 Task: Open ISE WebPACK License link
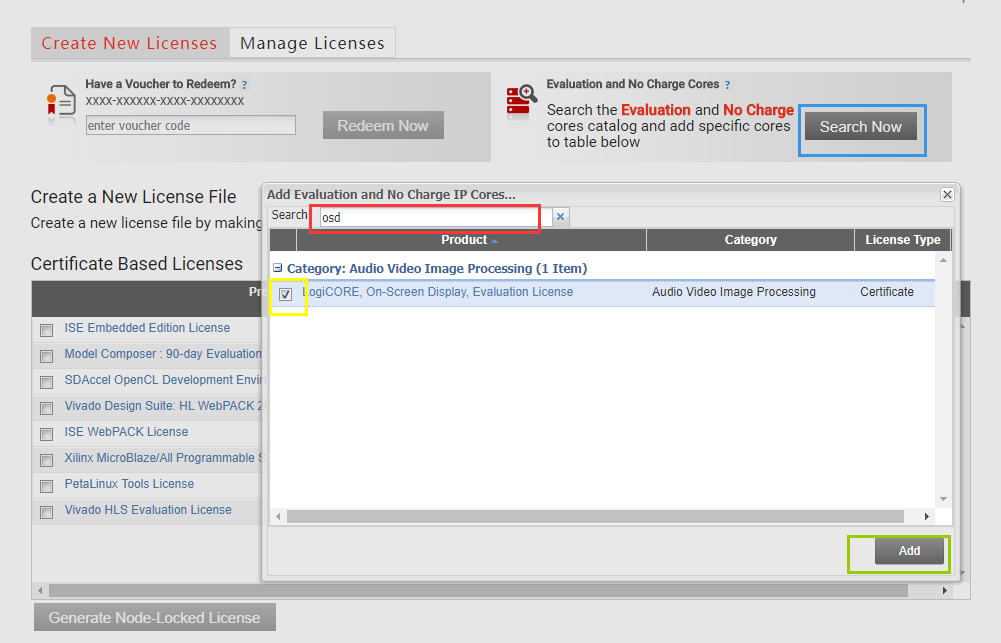click(126, 432)
